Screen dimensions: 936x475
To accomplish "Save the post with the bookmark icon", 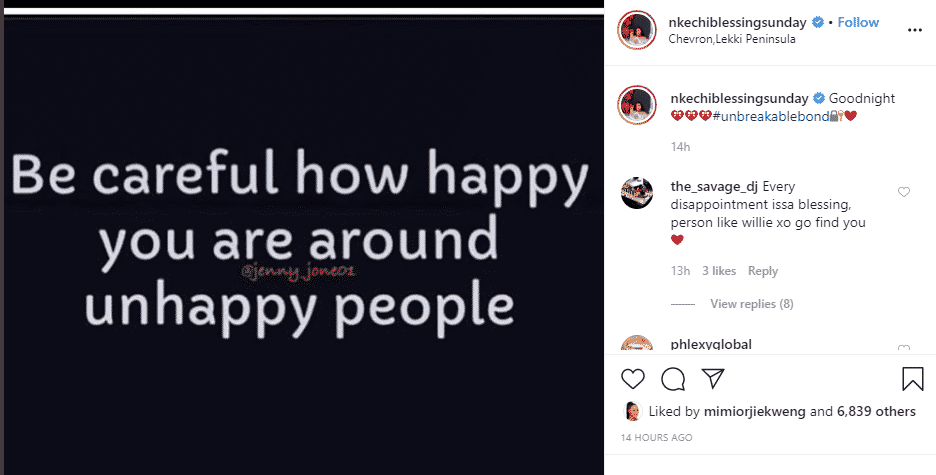I will coord(912,379).
